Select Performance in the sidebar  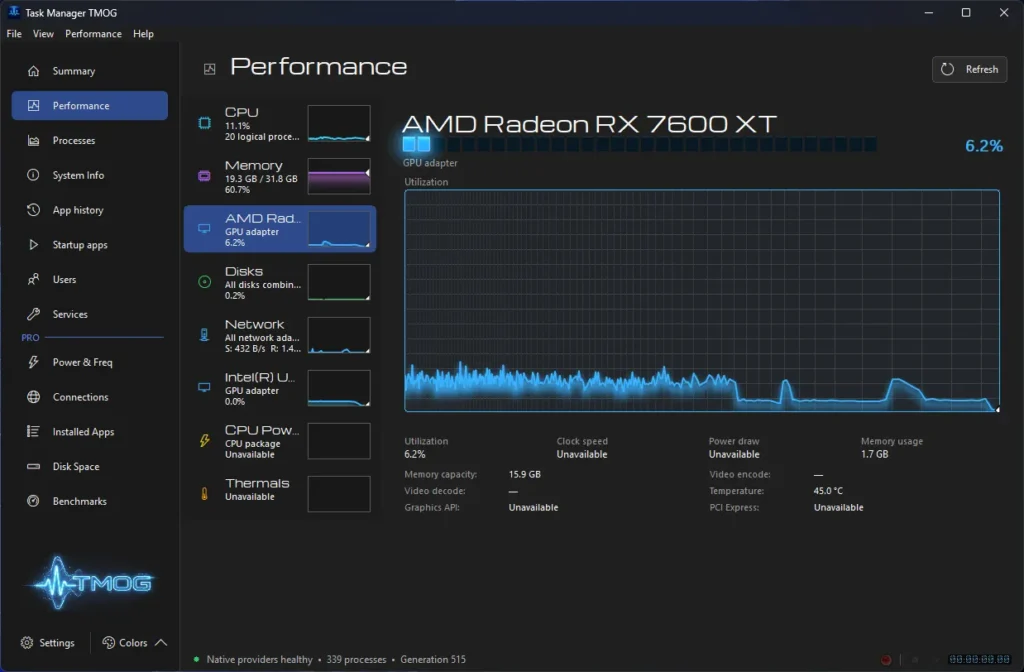(89, 106)
